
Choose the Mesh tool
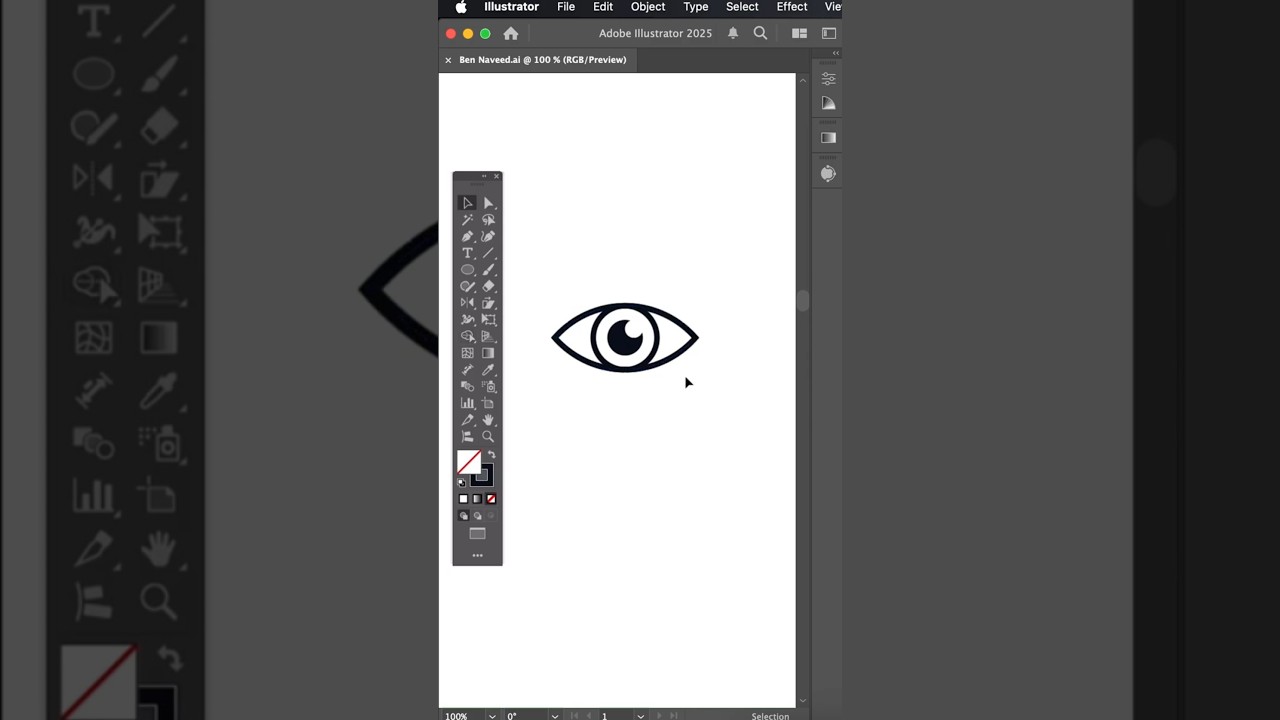click(x=467, y=353)
